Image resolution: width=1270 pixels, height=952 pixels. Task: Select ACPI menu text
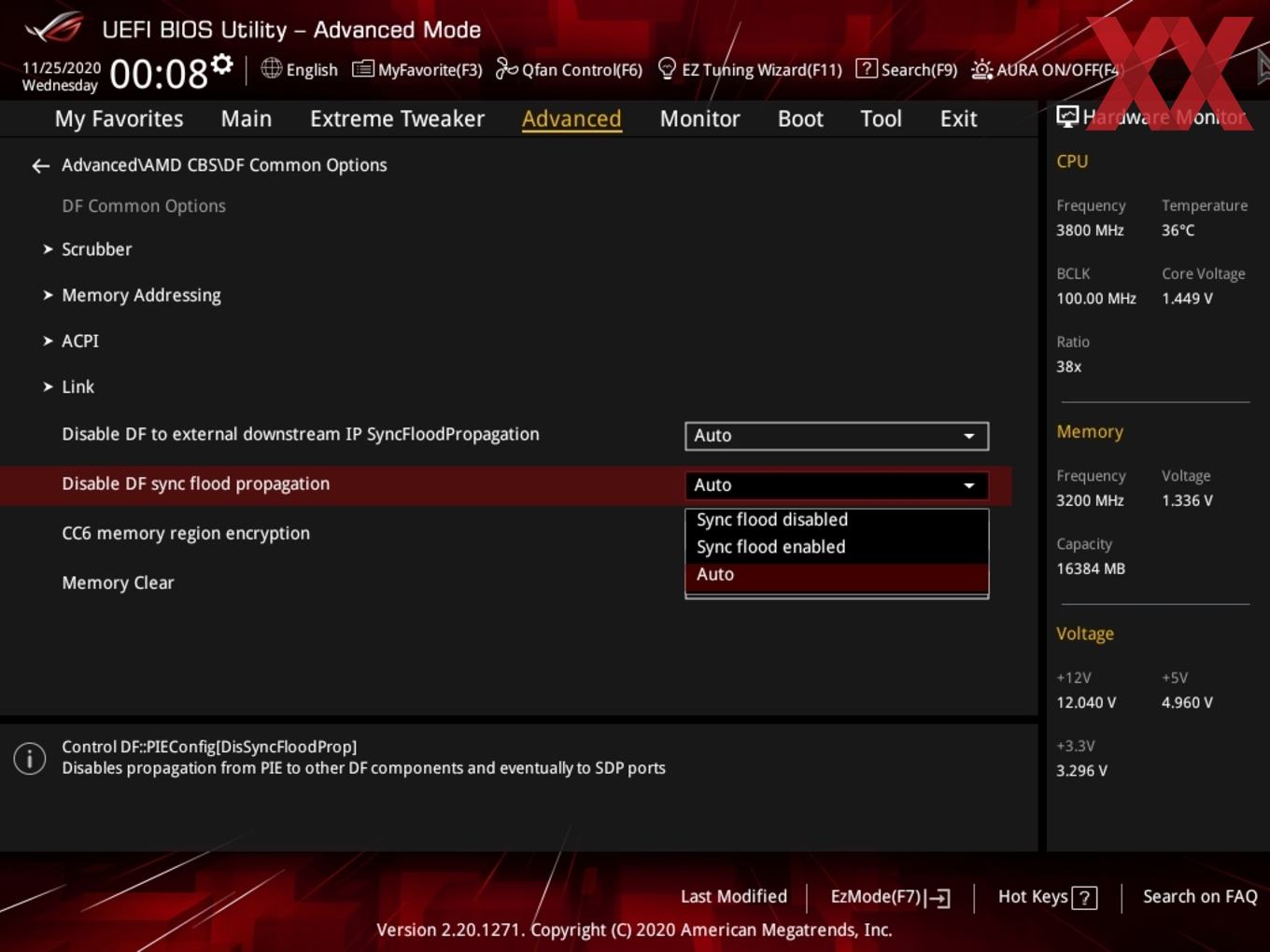pyautogui.click(x=80, y=341)
